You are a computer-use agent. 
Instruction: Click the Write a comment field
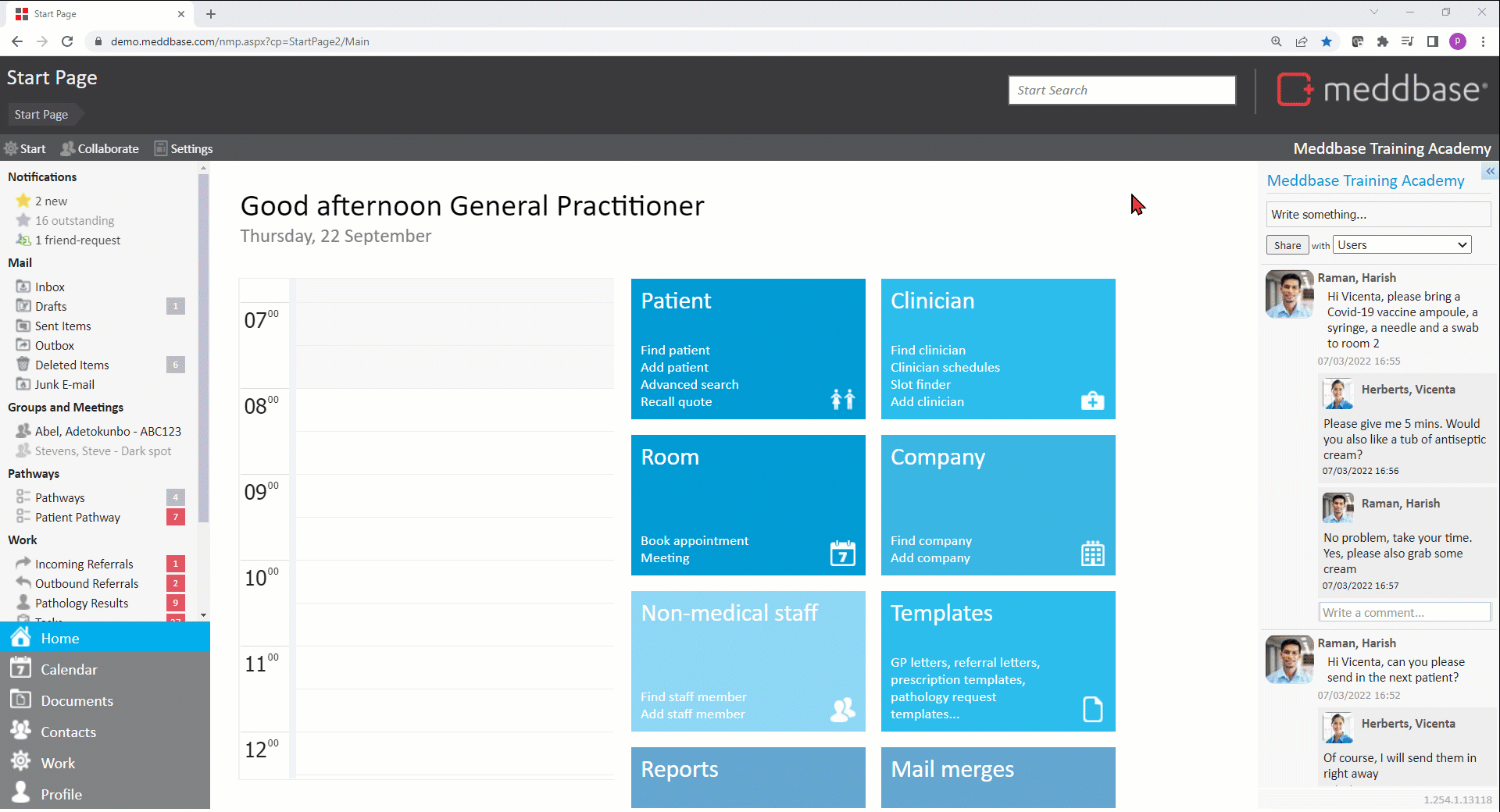[1404, 613]
